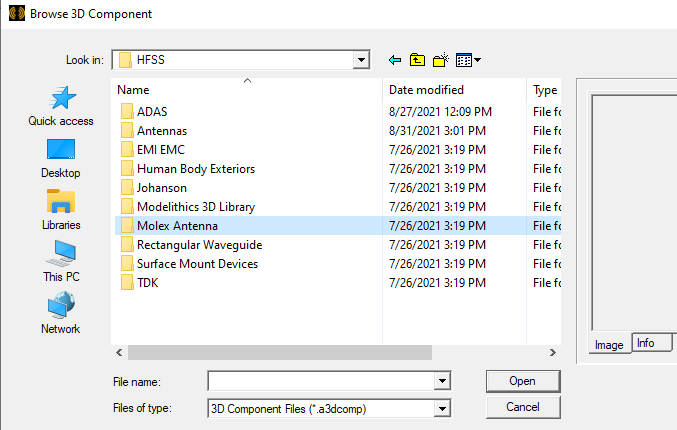
Task: Click the Surface Mount Devices folder icon
Action: pos(127,263)
